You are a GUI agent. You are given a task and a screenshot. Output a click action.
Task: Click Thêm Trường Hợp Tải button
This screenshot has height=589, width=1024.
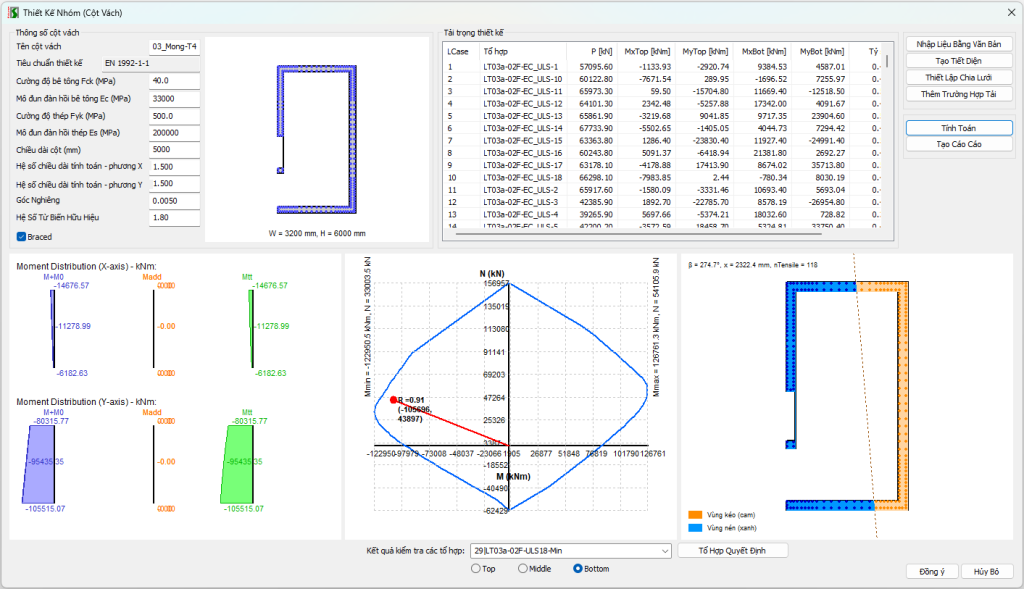(x=958, y=94)
